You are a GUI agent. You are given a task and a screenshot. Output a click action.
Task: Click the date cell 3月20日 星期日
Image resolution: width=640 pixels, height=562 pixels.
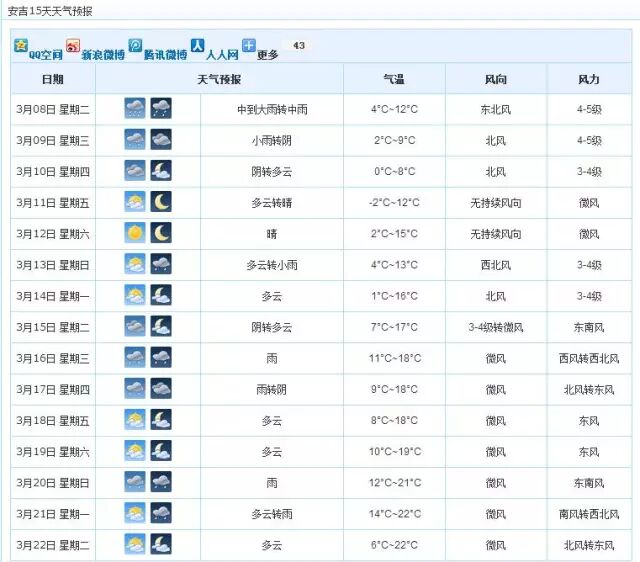click(53, 483)
